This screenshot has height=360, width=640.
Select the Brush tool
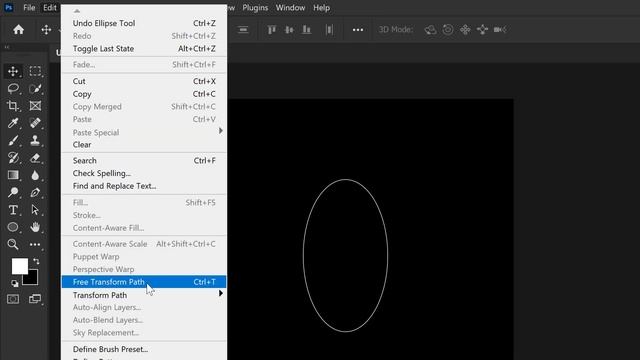[13, 141]
